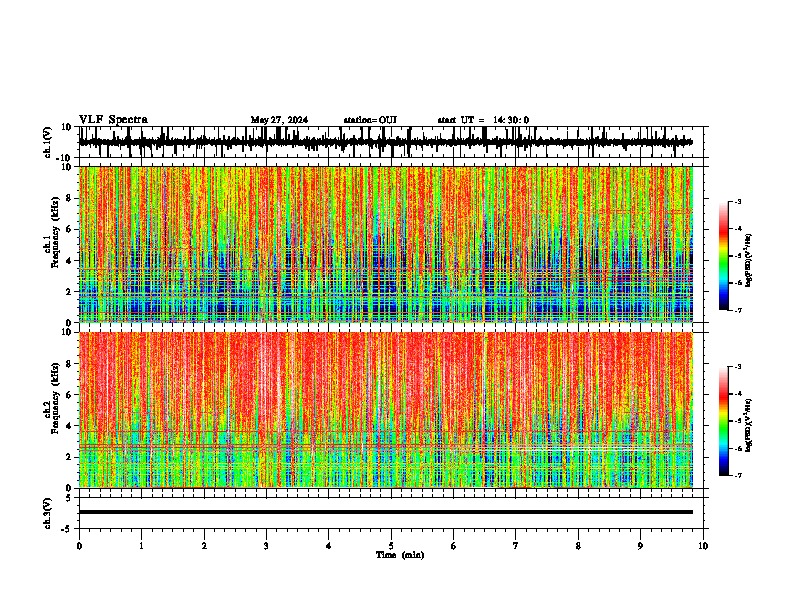The width and height of the screenshot is (792, 612).
Task: Click time-axis tick label "7"
Action: (516, 546)
